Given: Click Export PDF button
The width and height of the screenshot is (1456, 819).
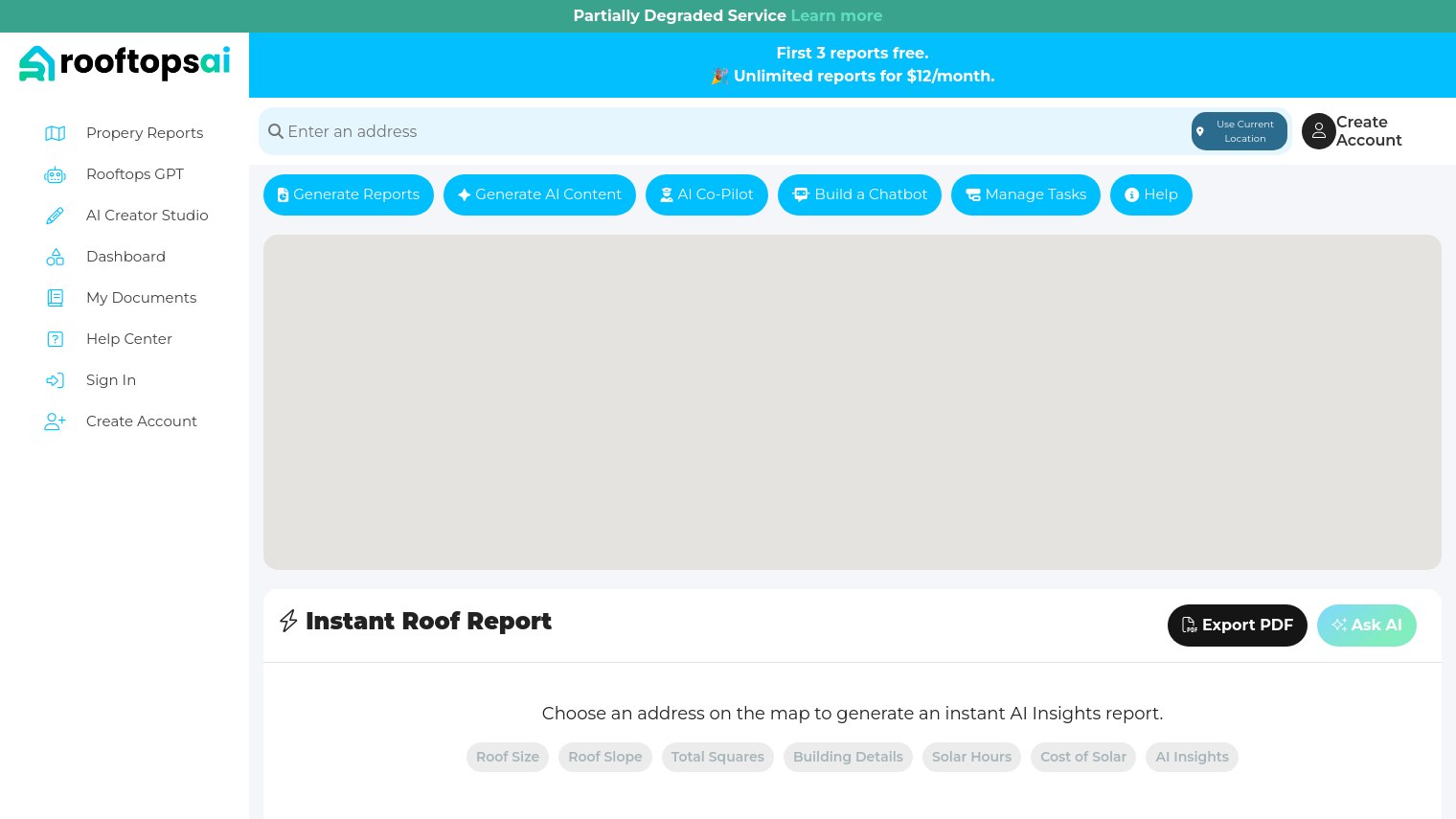Looking at the screenshot, I should 1238,626.
